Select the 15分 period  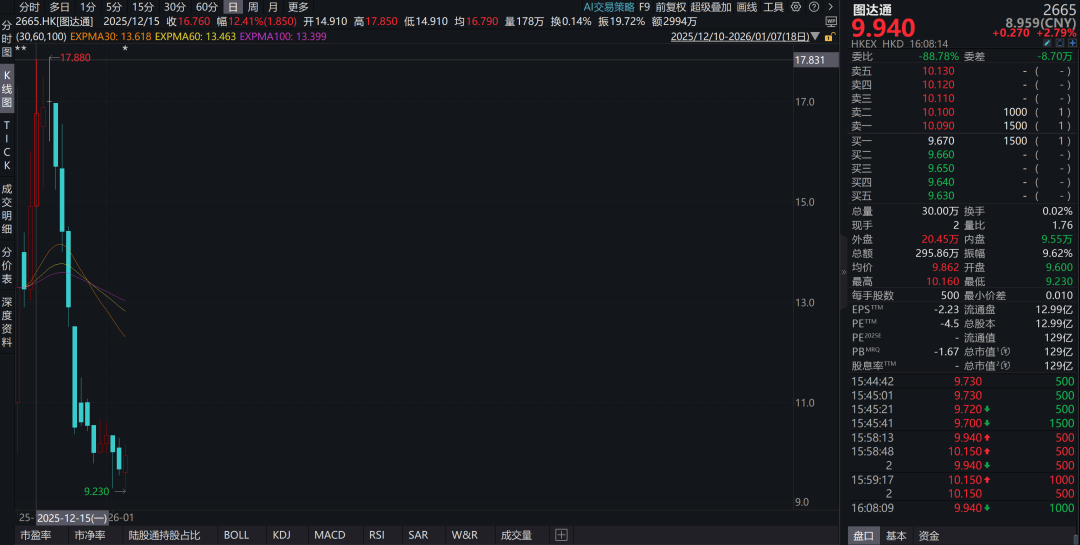(x=143, y=7)
